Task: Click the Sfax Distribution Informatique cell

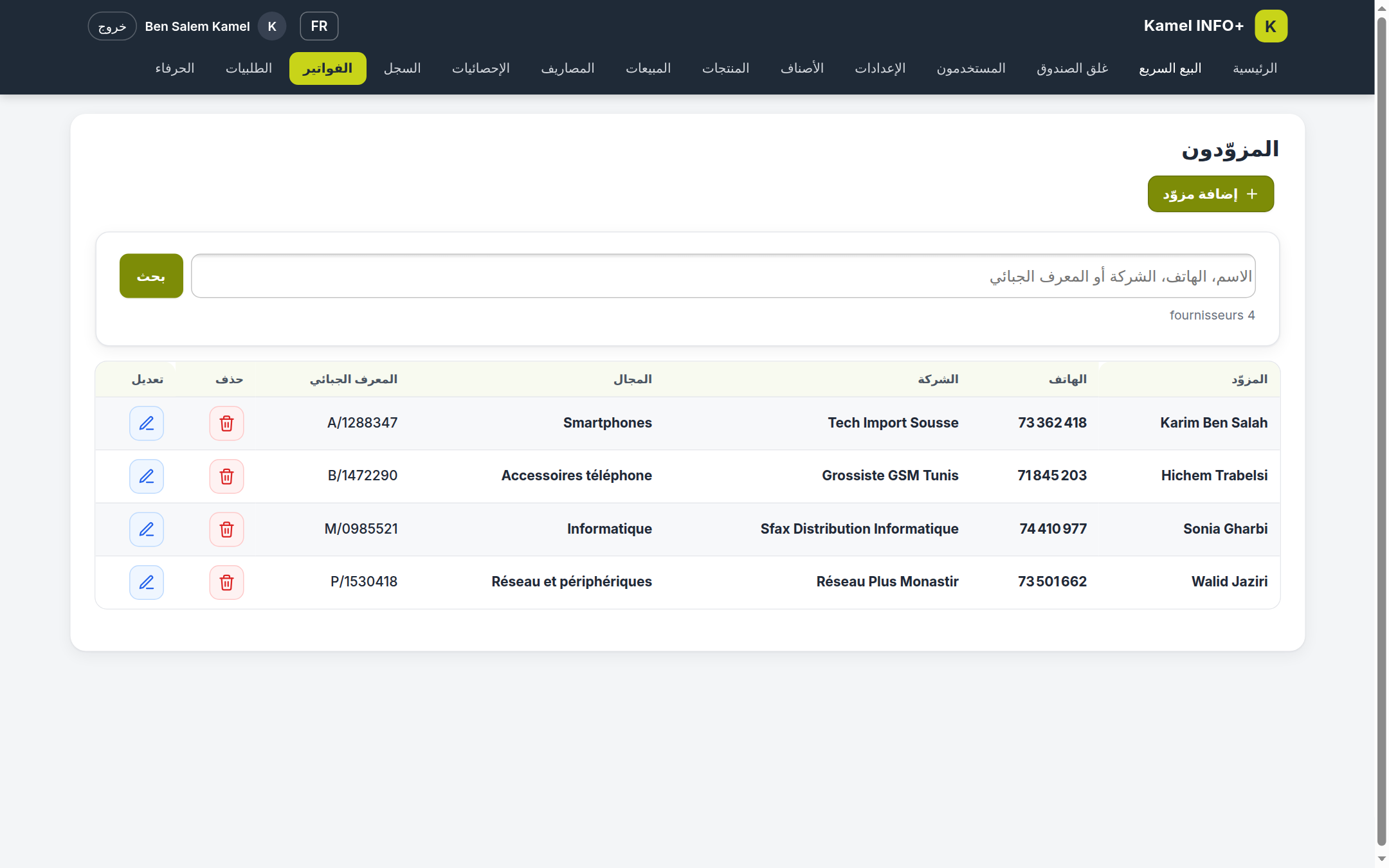Action: tap(859, 529)
